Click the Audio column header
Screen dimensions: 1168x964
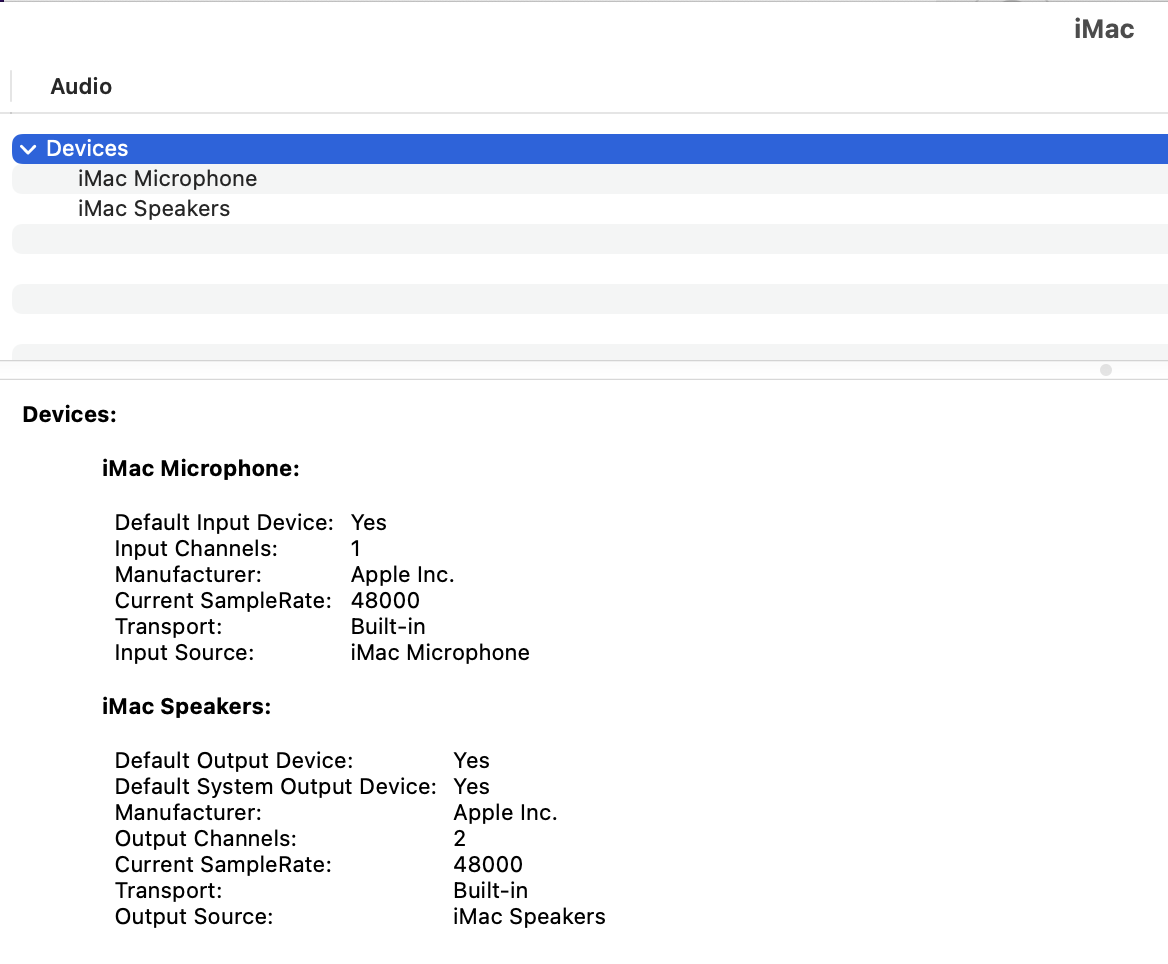point(81,86)
